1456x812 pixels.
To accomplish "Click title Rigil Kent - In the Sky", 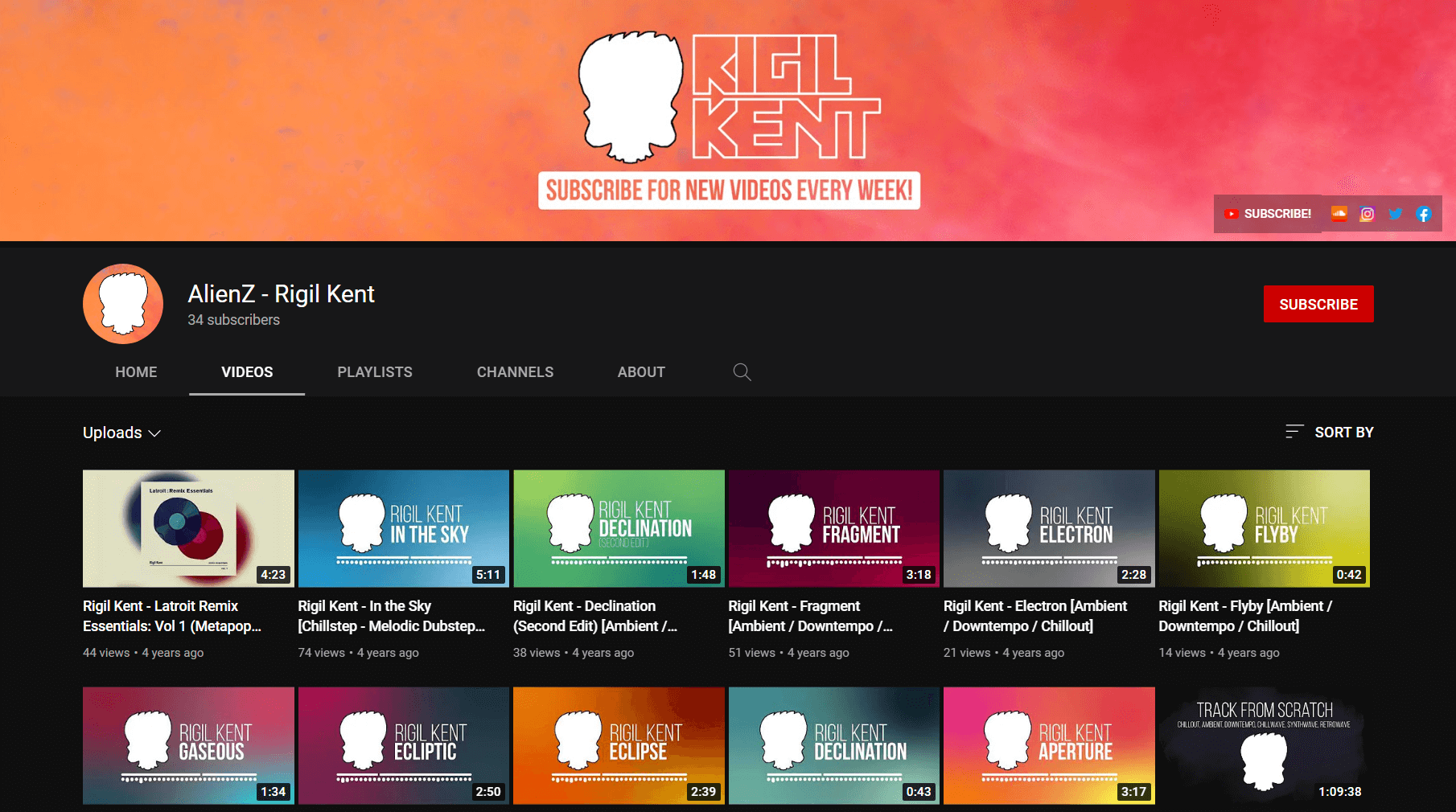I will 392,616.
